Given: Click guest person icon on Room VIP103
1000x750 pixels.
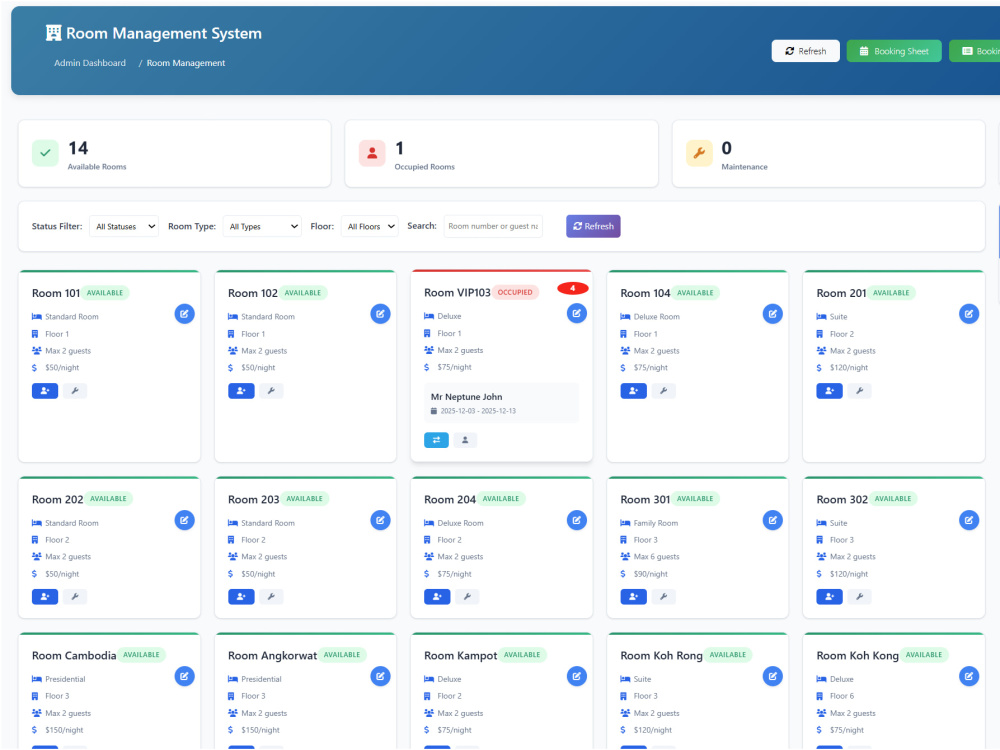Looking at the screenshot, I should point(465,440).
